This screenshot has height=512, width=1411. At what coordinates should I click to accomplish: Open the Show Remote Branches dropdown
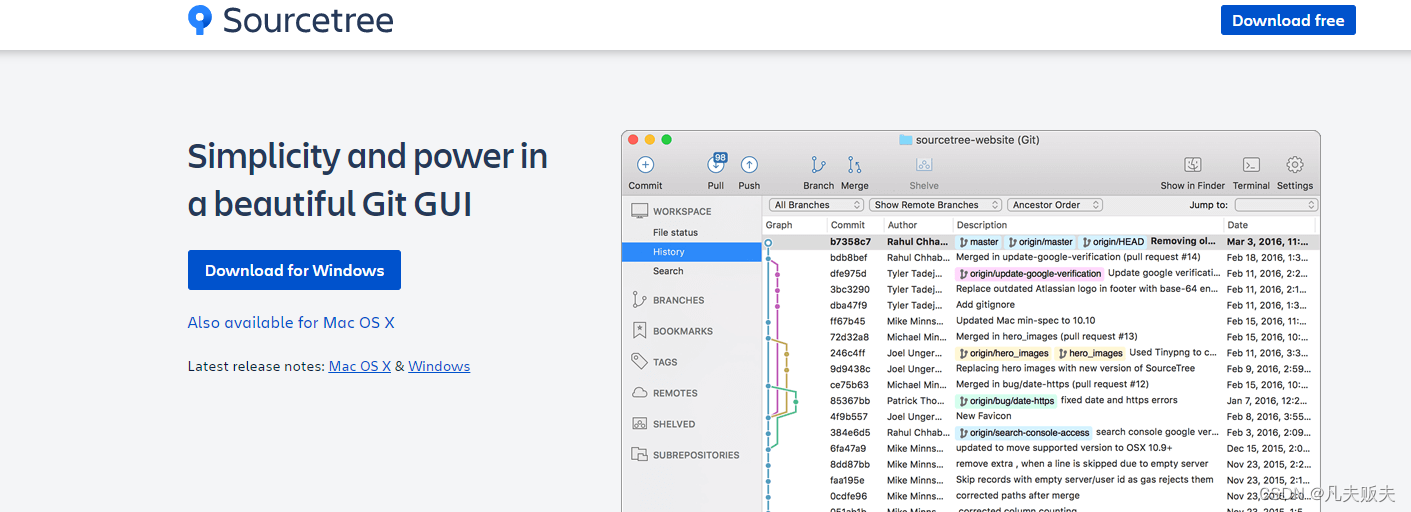point(936,205)
